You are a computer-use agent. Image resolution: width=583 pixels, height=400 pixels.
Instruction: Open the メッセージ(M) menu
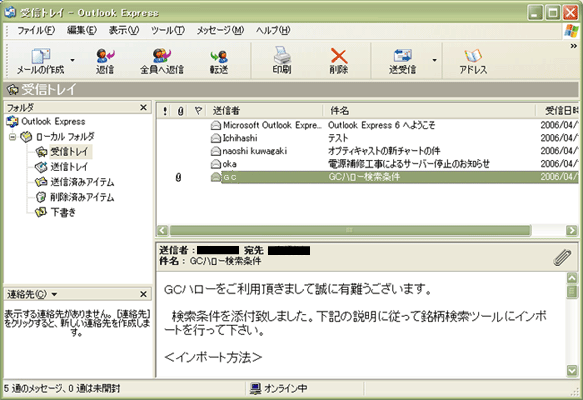(220, 30)
